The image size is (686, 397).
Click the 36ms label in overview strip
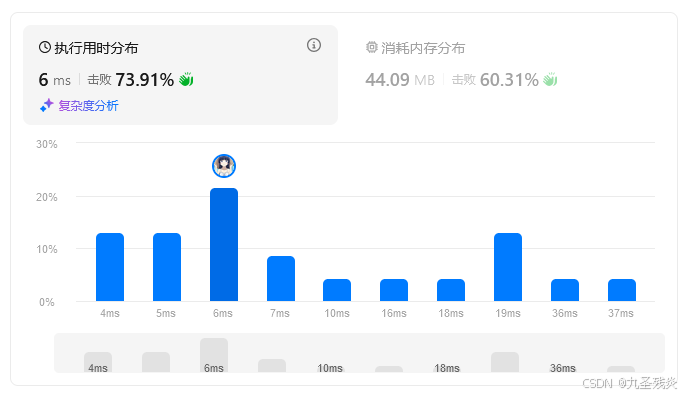(563, 368)
